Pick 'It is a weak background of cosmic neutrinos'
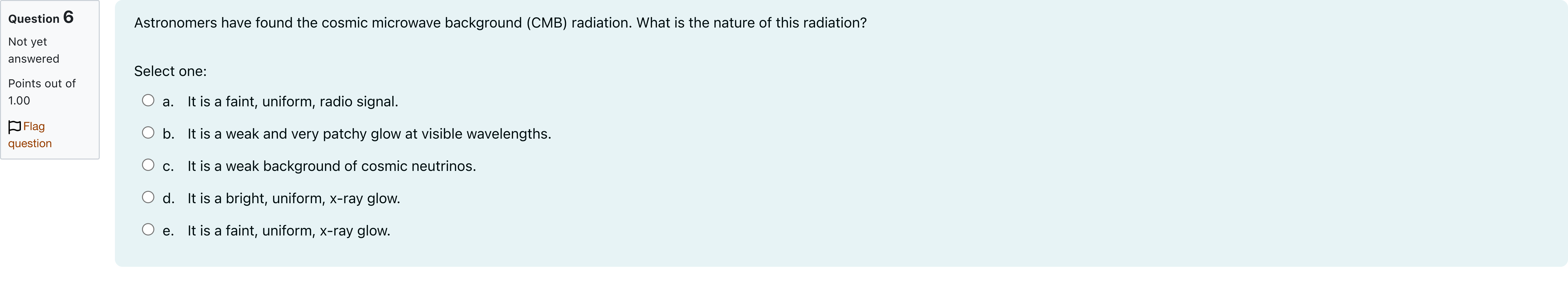Image resolution: width=1568 pixels, height=282 pixels. pyautogui.click(x=332, y=166)
